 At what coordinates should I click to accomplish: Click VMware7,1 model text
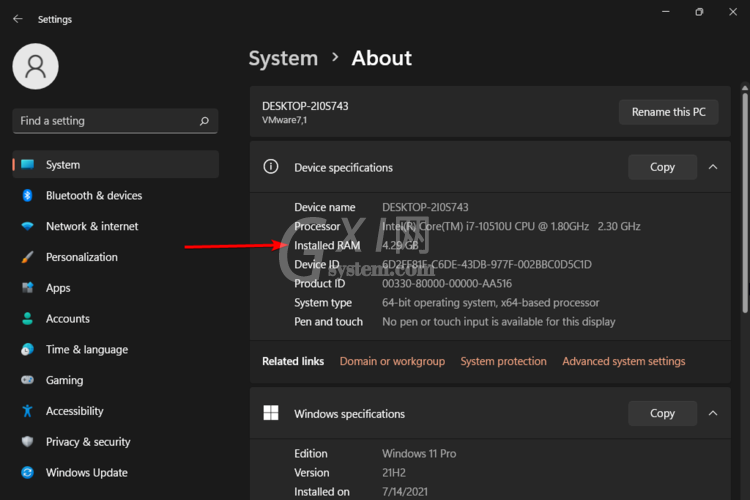[284, 120]
